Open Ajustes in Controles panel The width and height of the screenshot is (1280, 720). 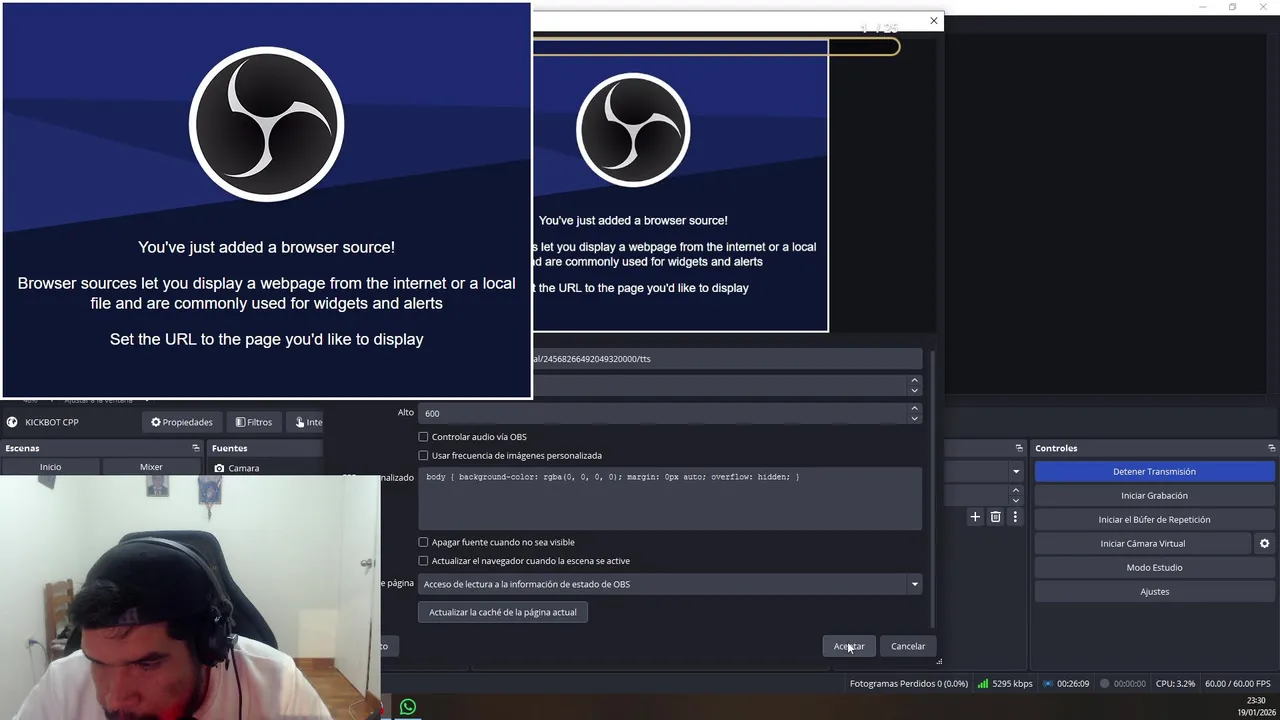(x=1154, y=592)
